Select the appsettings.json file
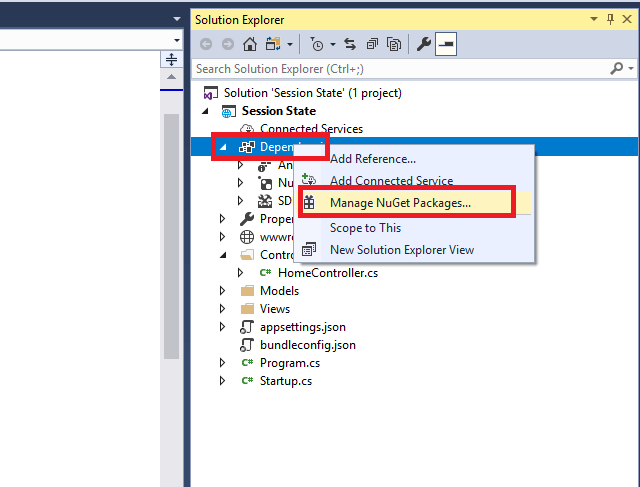 pyautogui.click(x=302, y=327)
